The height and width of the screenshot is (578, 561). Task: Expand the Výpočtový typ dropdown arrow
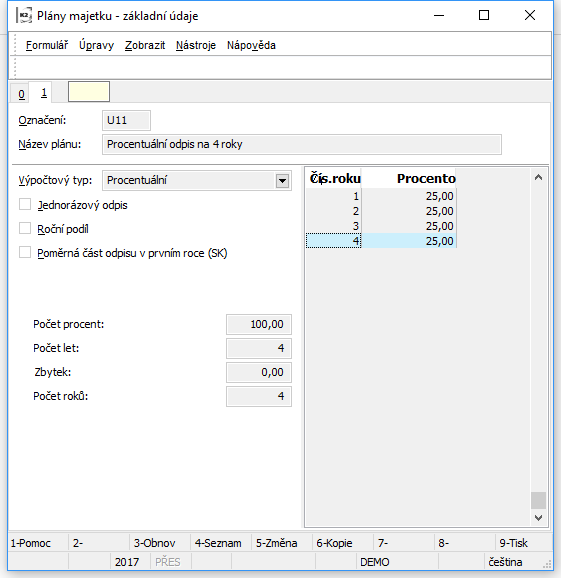pyautogui.click(x=282, y=181)
